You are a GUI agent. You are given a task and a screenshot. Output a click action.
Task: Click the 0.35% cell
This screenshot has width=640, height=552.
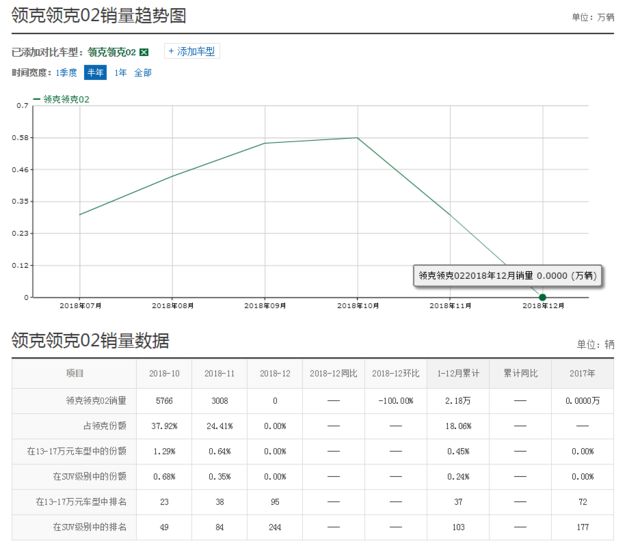coord(220,477)
